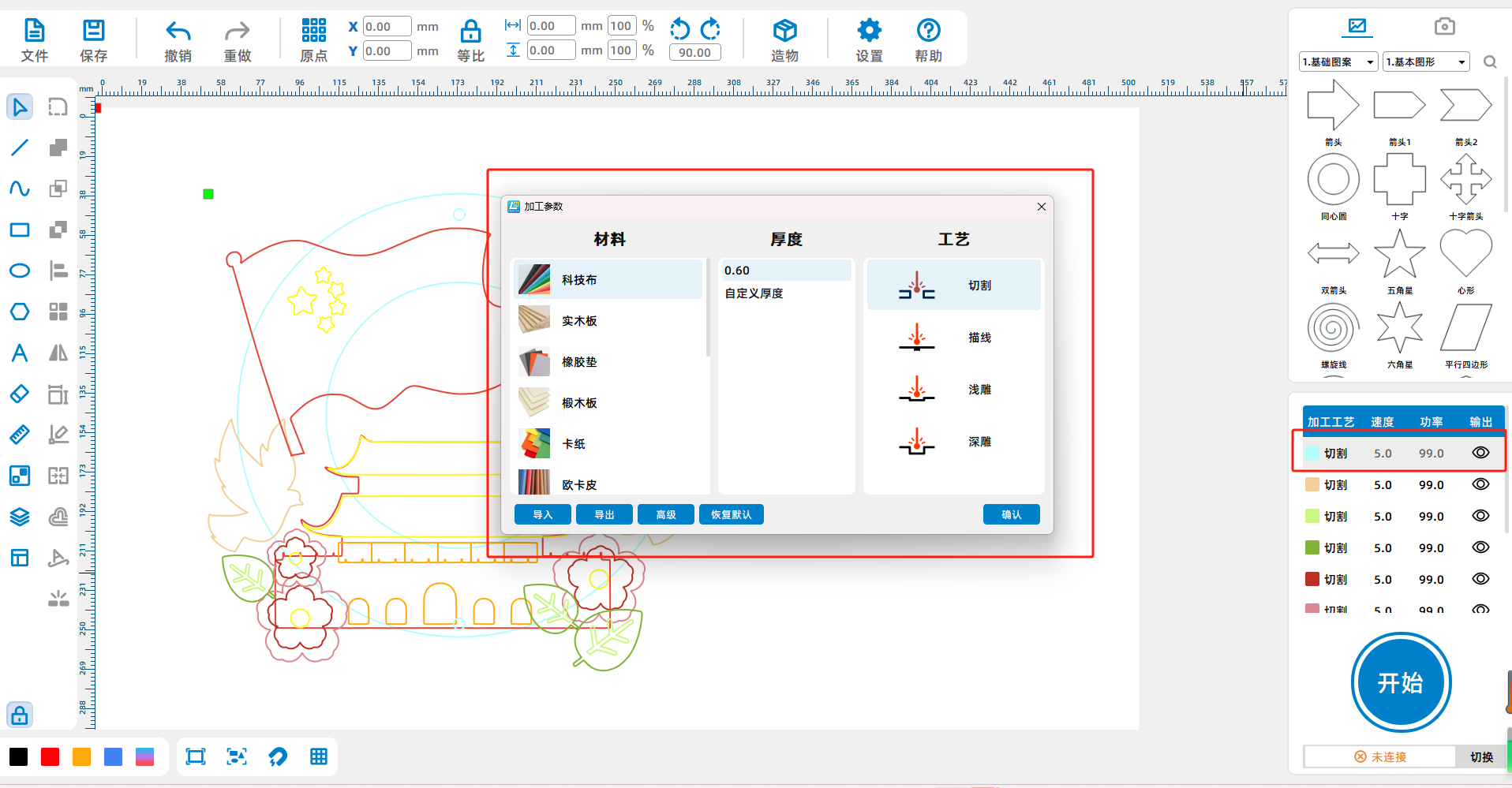Image resolution: width=1512 pixels, height=788 pixels.
Task: Confirm parameters with 确认 button
Action: (x=1012, y=514)
